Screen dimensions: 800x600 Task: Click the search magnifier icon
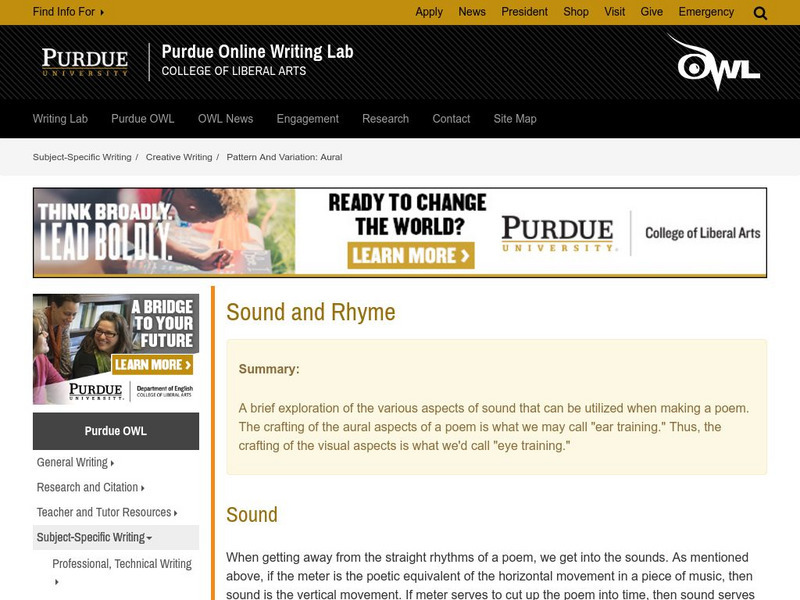point(760,13)
